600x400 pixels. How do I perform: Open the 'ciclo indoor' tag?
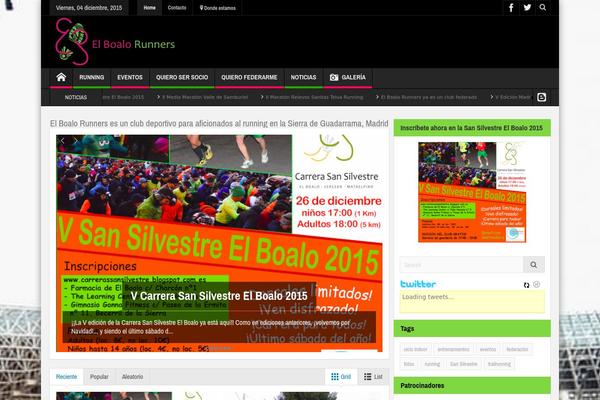click(415, 349)
